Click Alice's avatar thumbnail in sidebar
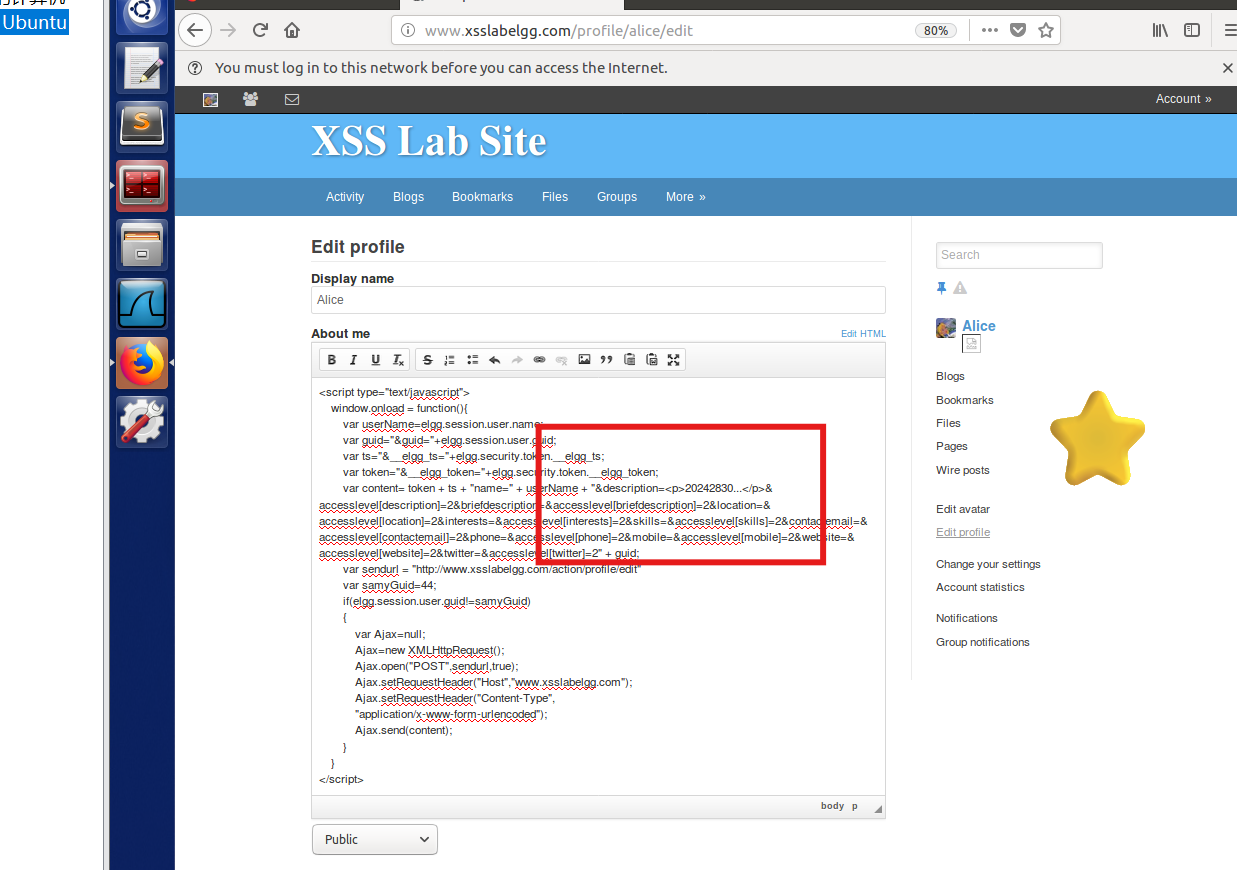1237x870 pixels. click(x=945, y=328)
